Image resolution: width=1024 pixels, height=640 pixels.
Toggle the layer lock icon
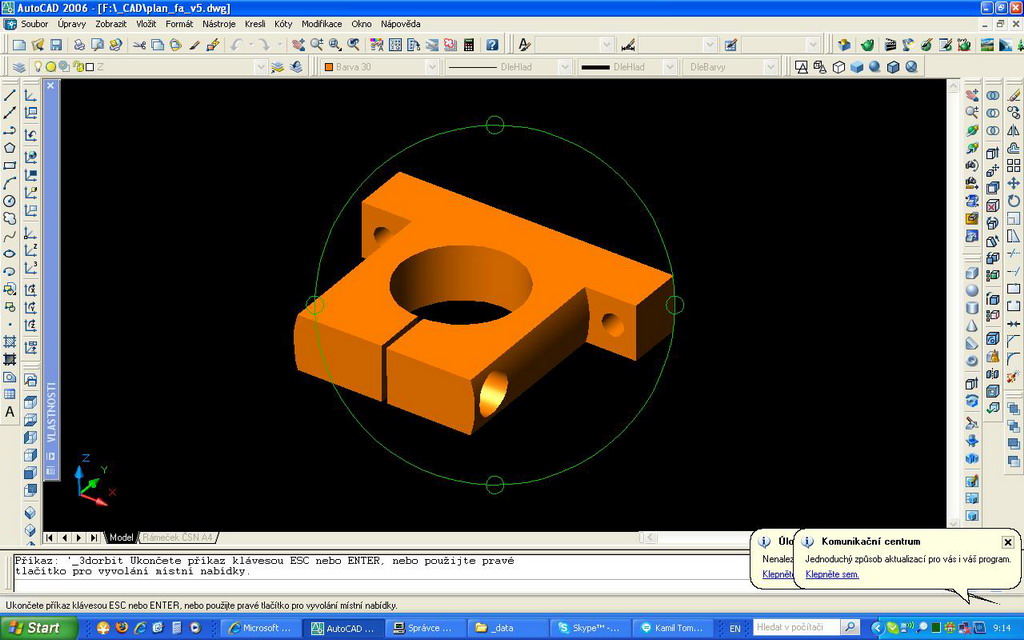[x=77, y=67]
